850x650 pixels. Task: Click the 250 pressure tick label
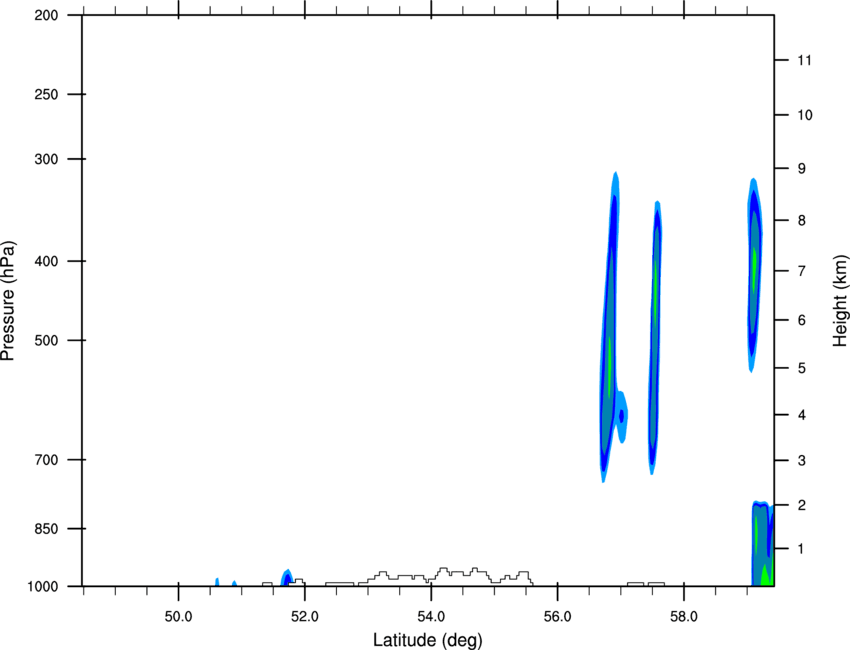click(46, 94)
